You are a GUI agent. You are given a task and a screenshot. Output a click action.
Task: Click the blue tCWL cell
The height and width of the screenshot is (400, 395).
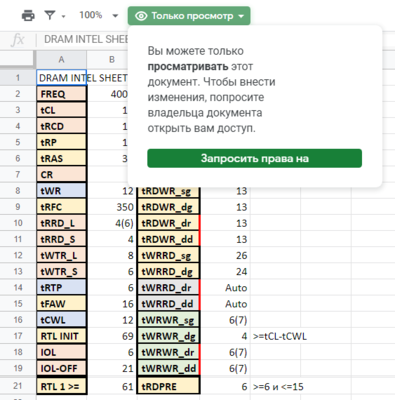tap(61, 320)
